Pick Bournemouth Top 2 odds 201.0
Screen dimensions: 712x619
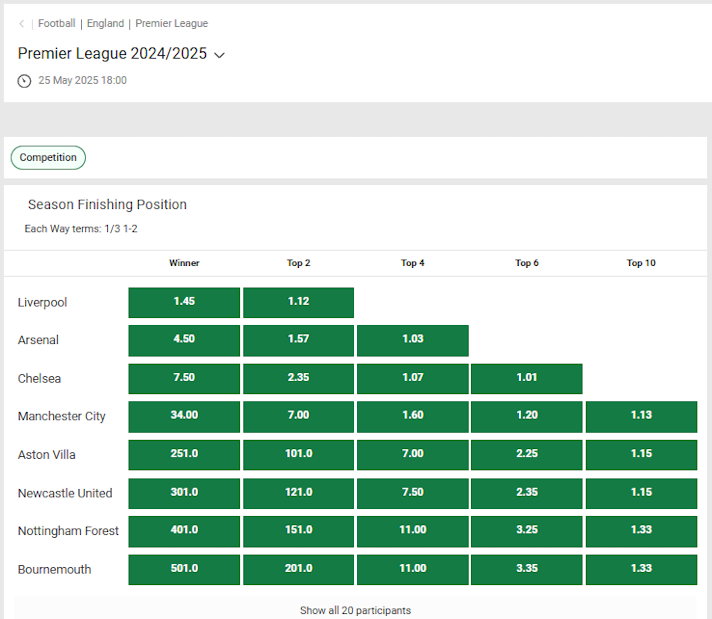click(x=298, y=569)
